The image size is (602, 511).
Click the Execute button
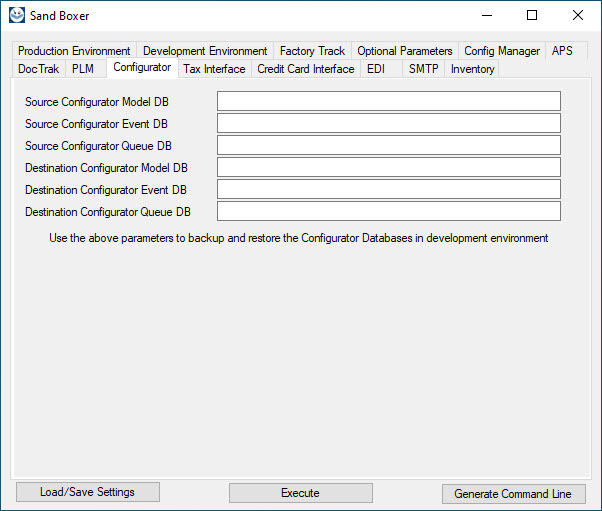(x=300, y=493)
